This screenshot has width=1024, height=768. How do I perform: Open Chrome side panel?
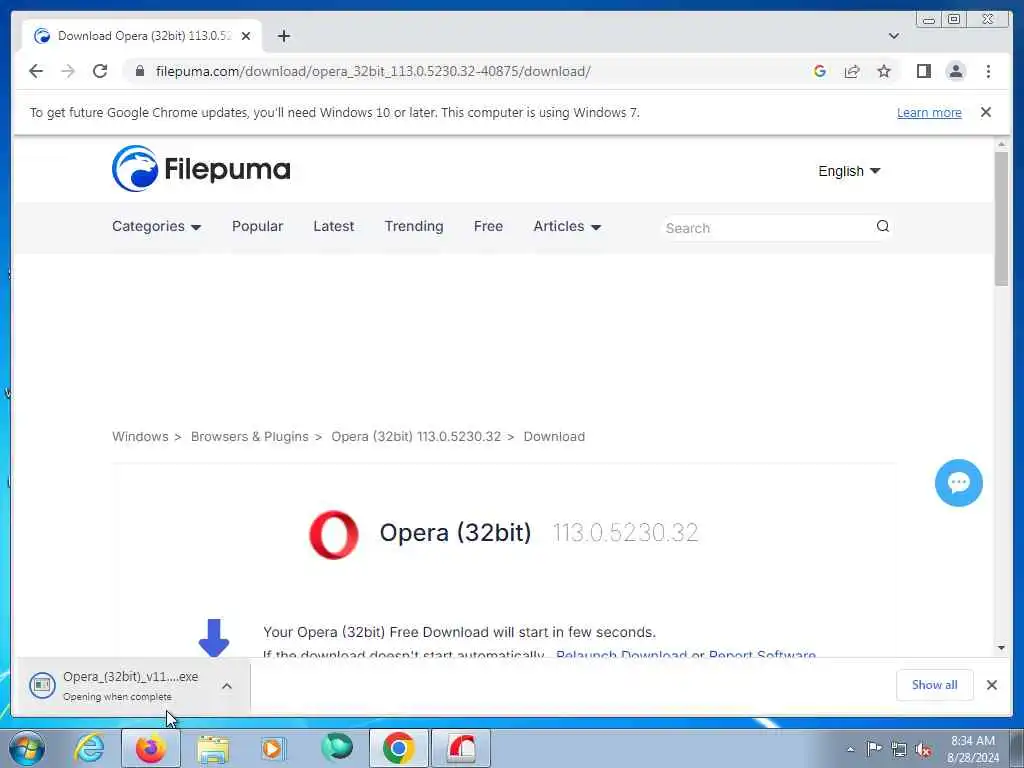point(923,71)
